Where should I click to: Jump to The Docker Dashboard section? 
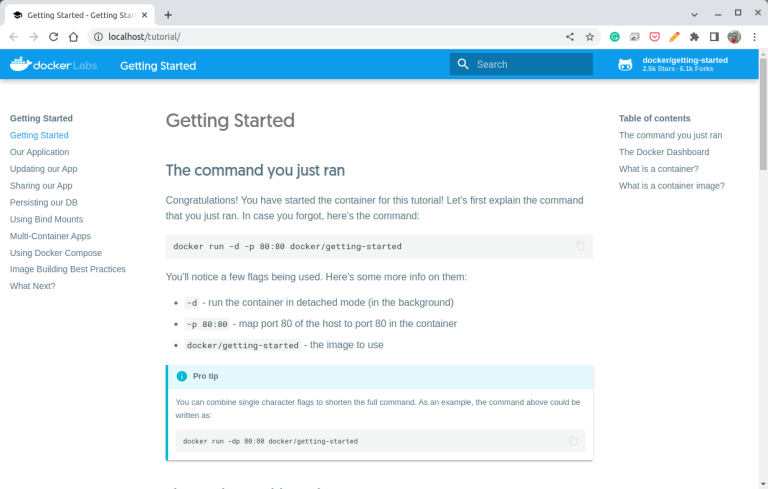coord(664,152)
